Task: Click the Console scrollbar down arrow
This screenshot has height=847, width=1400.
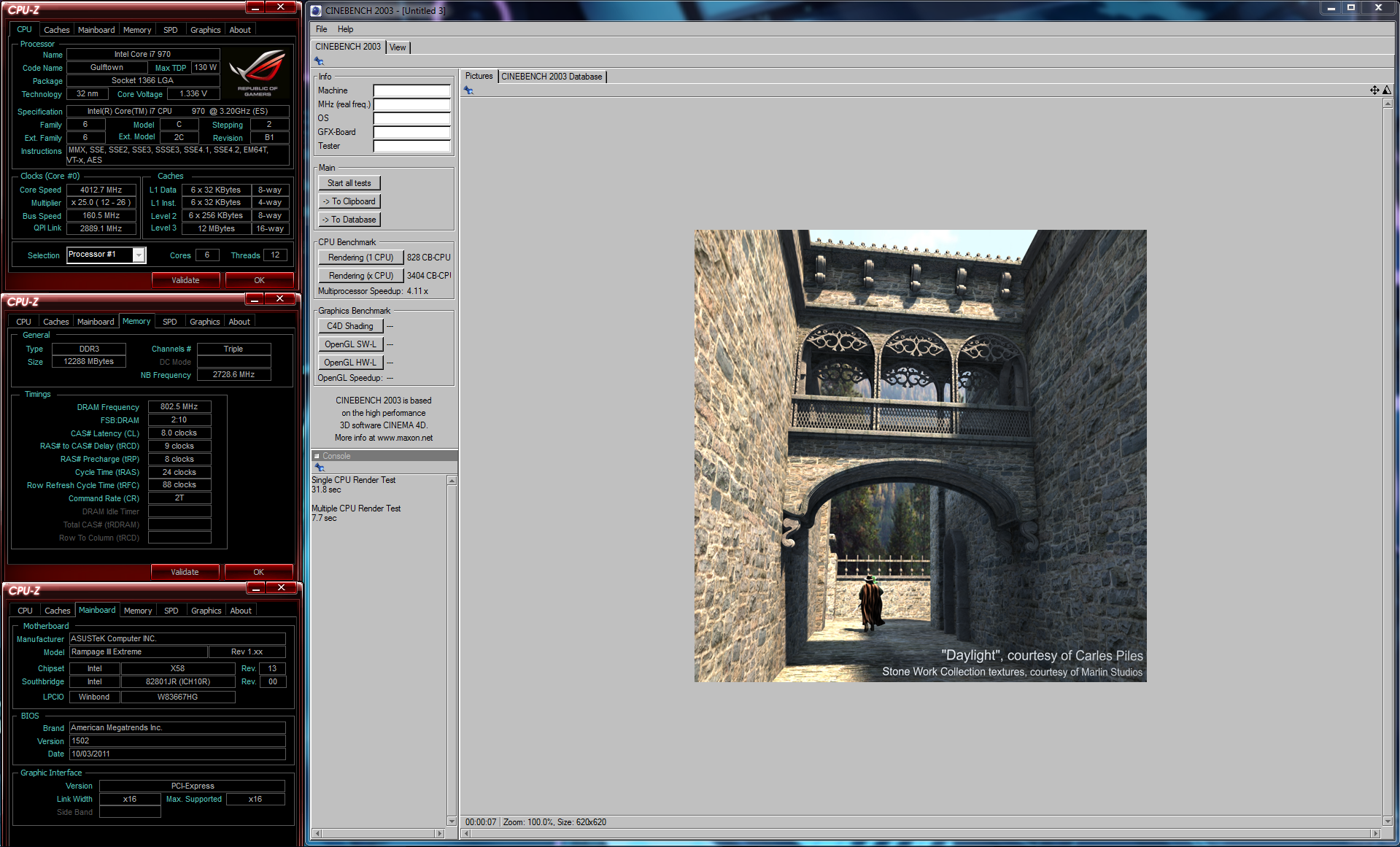Action: [x=452, y=821]
